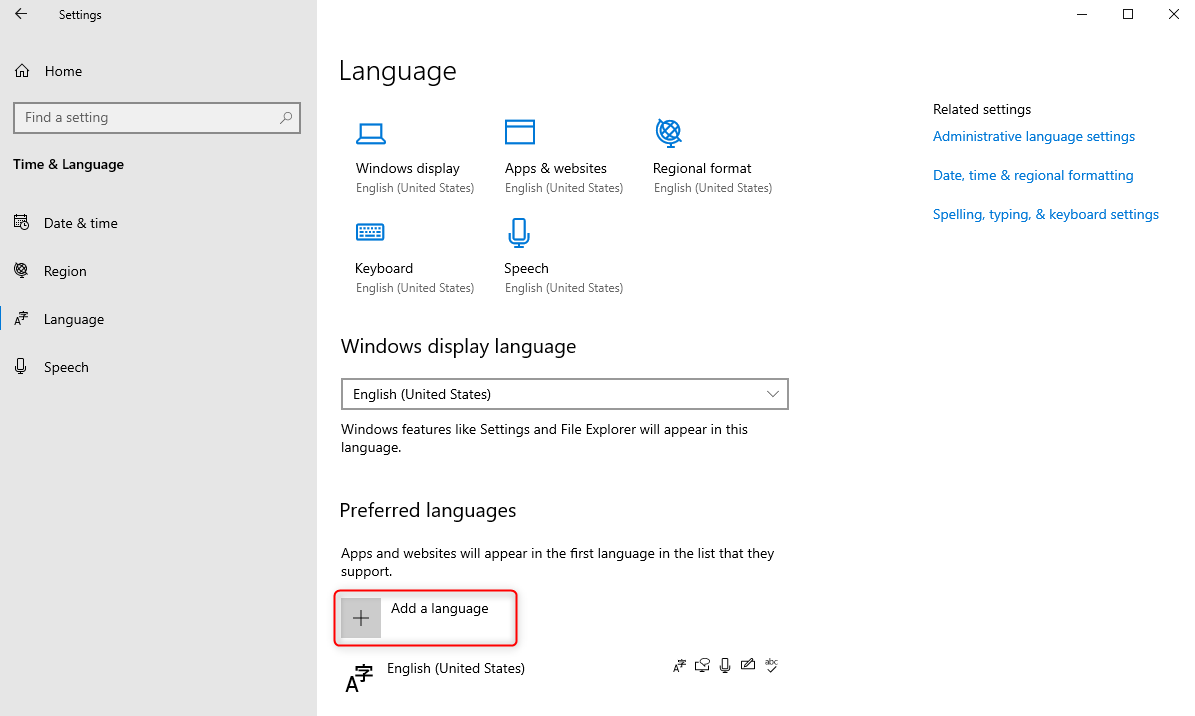Click the Apps & websites tile label
Image resolution: width=1195 pixels, height=716 pixels.
click(556, 168)
